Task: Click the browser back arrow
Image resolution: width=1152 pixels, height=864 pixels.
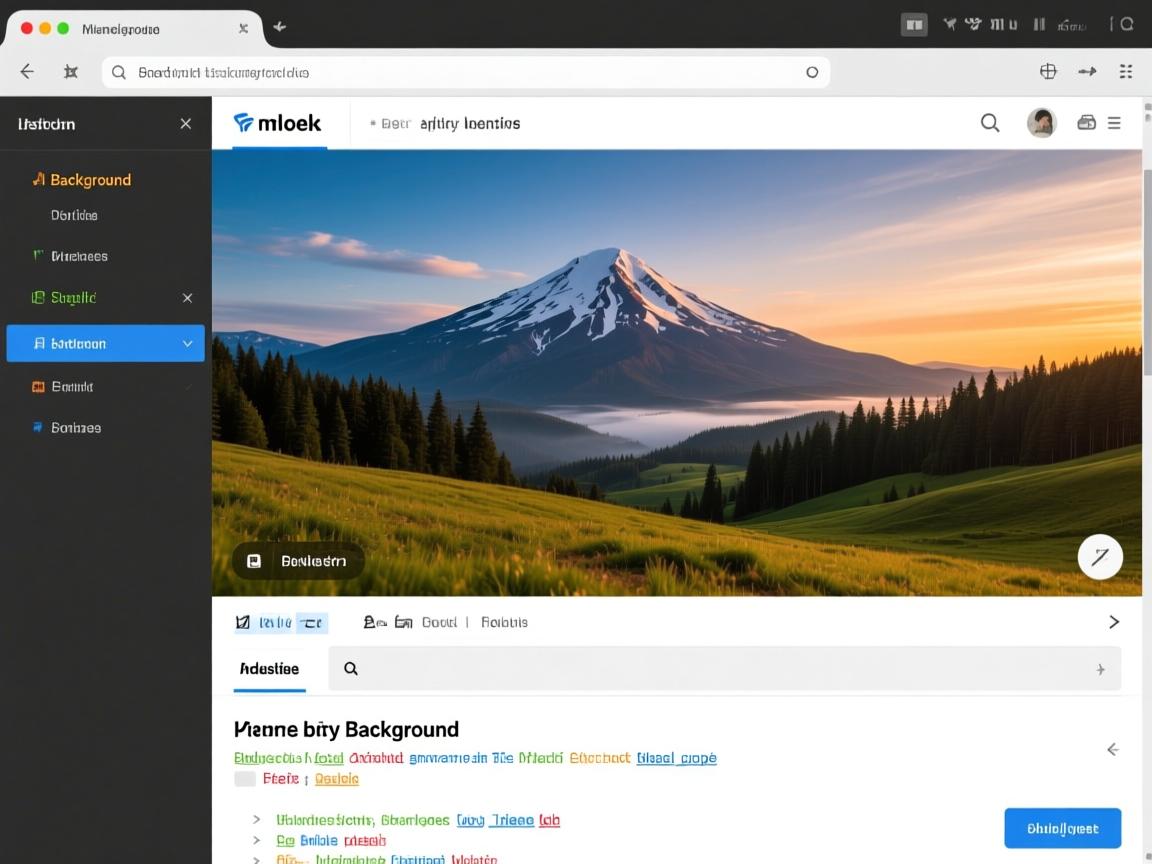Action: 27,71
